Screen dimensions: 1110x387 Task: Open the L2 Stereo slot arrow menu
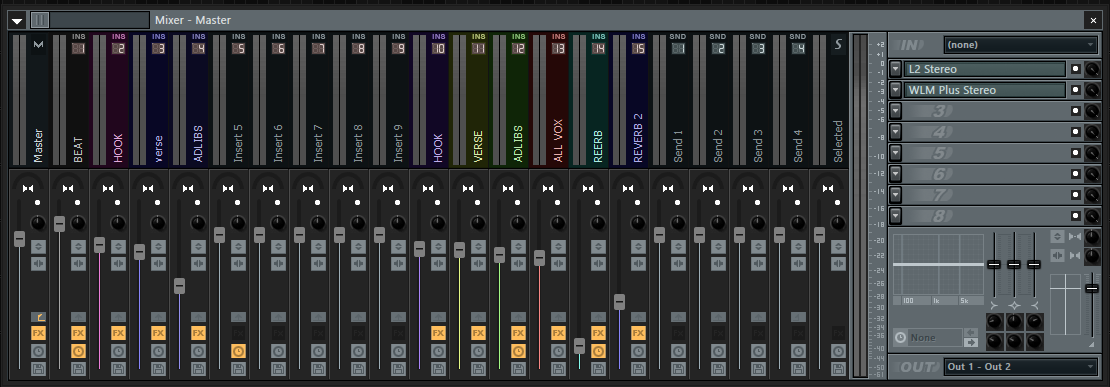coord(896,69)
